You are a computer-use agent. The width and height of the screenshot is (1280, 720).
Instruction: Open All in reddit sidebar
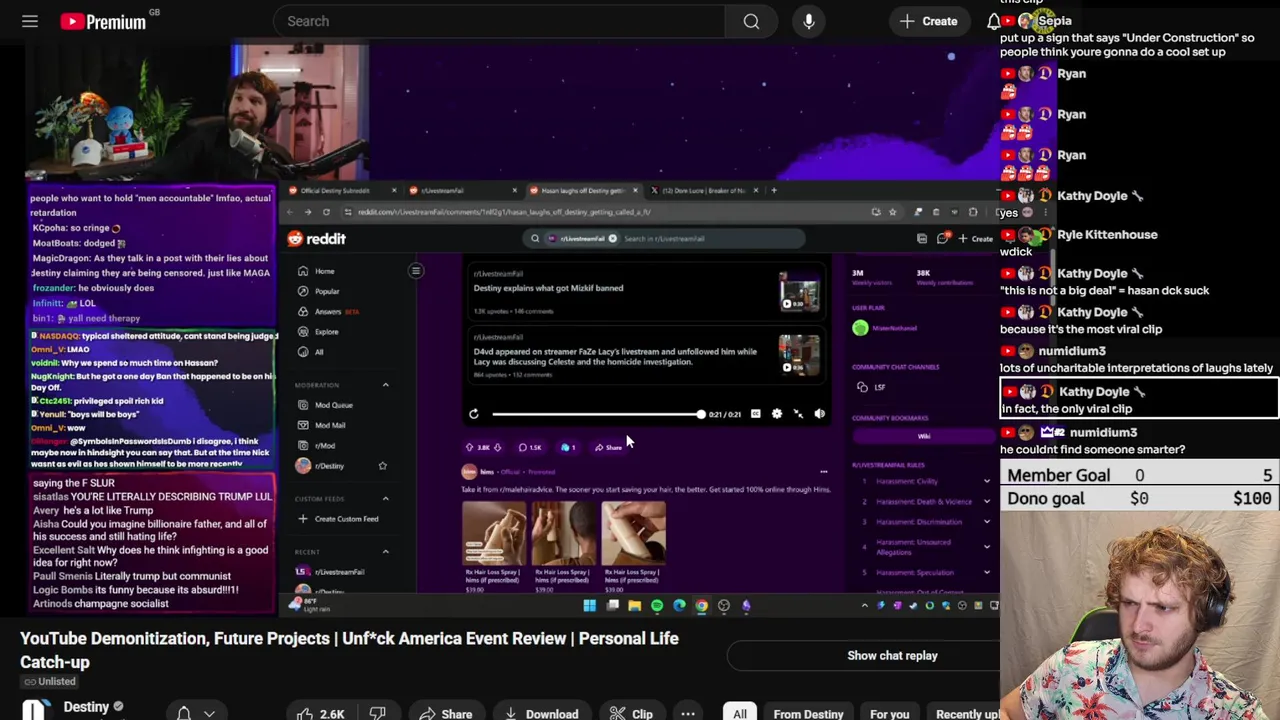point(319,351)
